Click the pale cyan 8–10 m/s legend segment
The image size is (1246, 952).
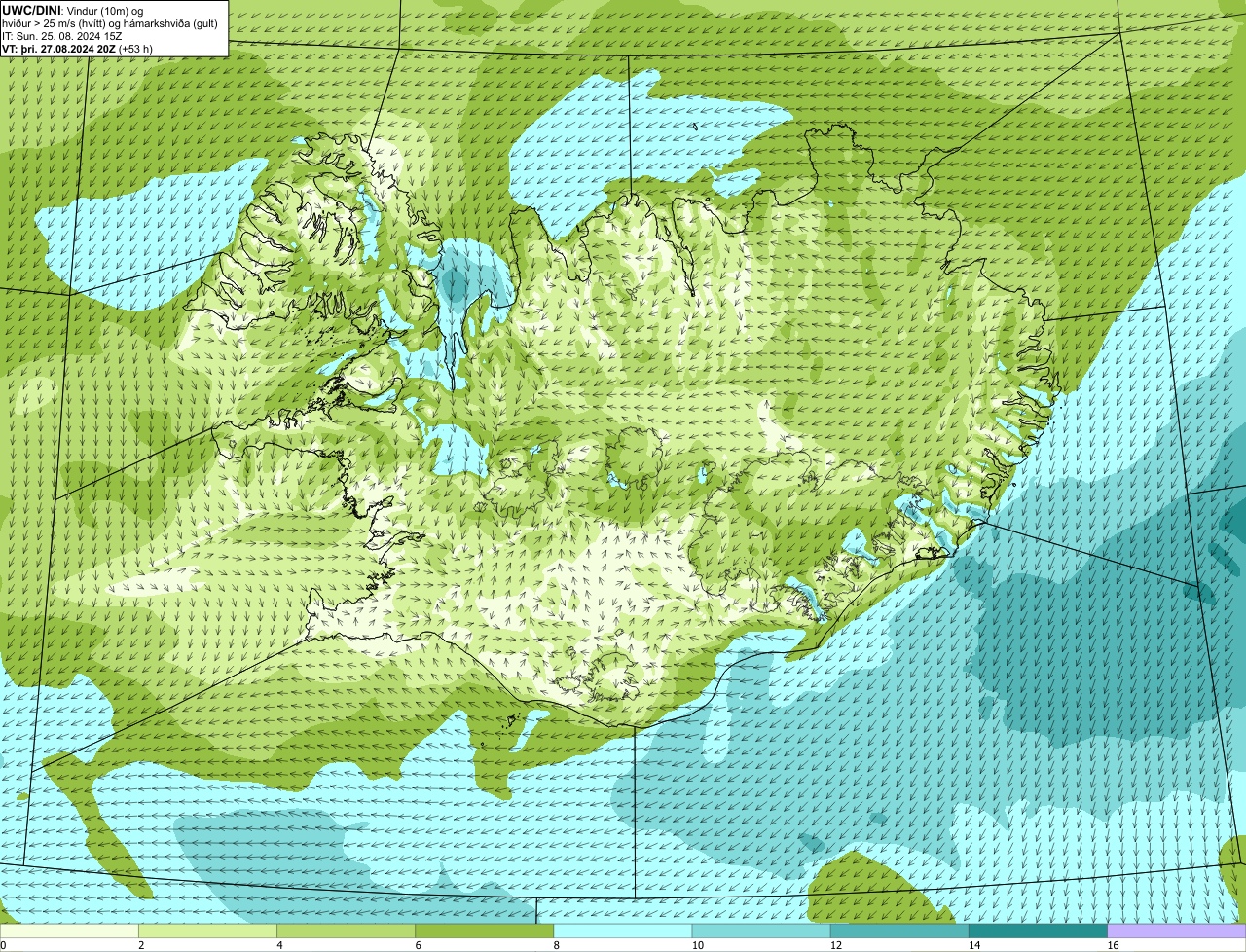(623, 931)
